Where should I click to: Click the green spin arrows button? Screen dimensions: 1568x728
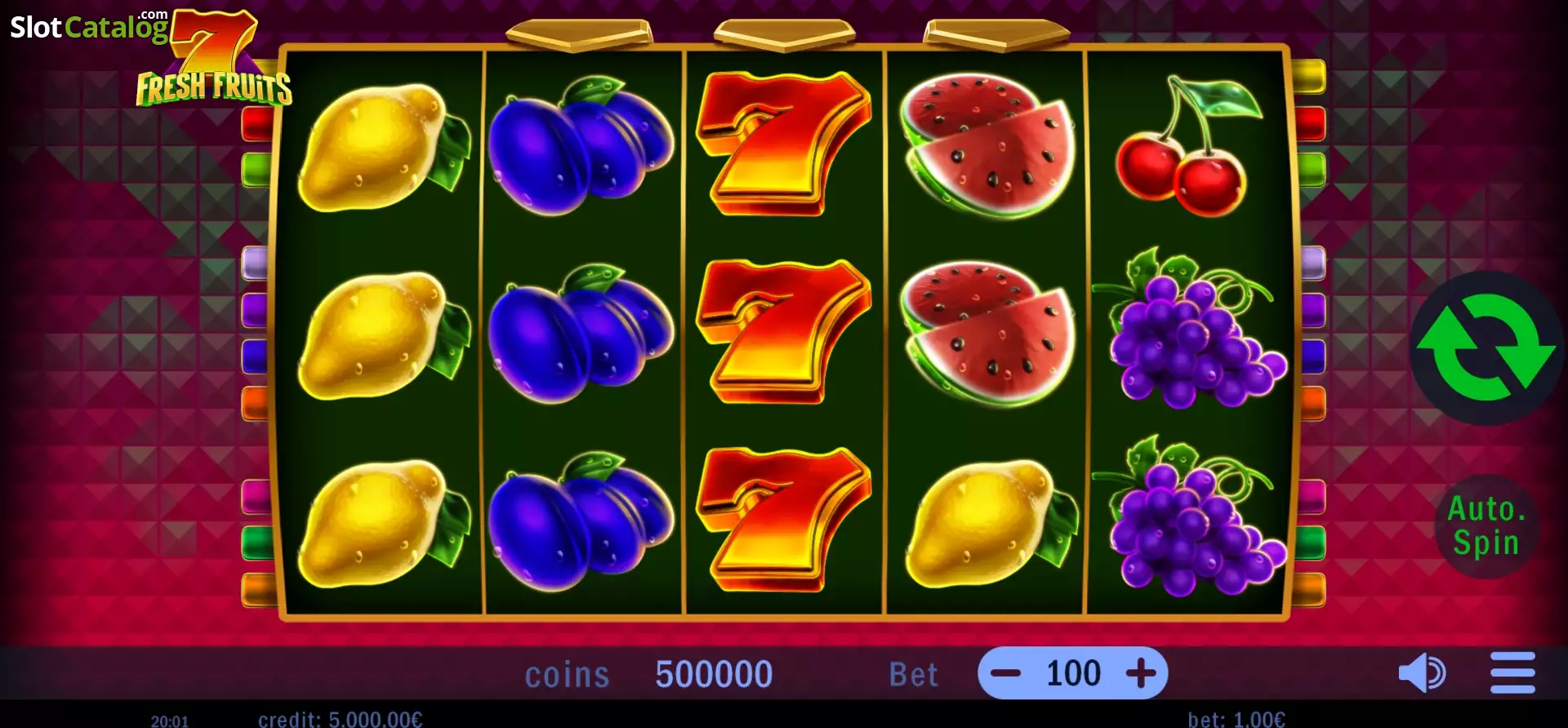coord(1486,348)
